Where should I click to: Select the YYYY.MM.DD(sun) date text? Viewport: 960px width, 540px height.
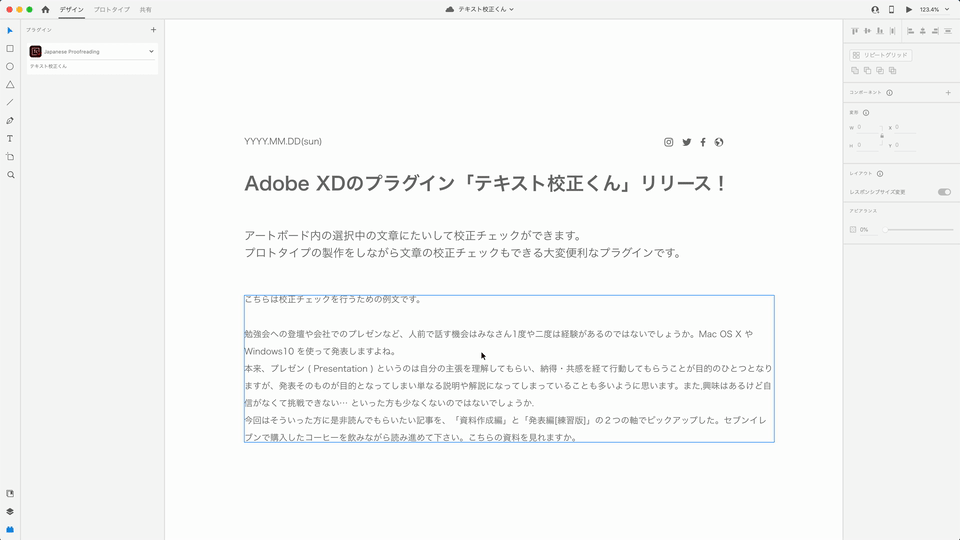(x=283, y=141)
